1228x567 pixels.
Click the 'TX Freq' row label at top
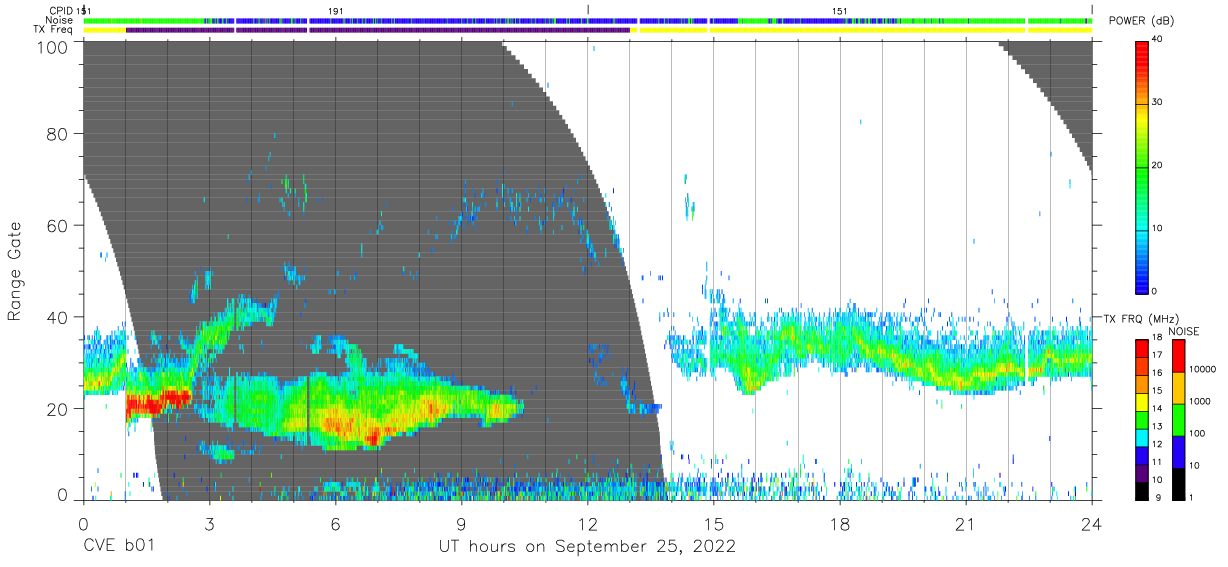pyautogui.click(x=54, y=30)
